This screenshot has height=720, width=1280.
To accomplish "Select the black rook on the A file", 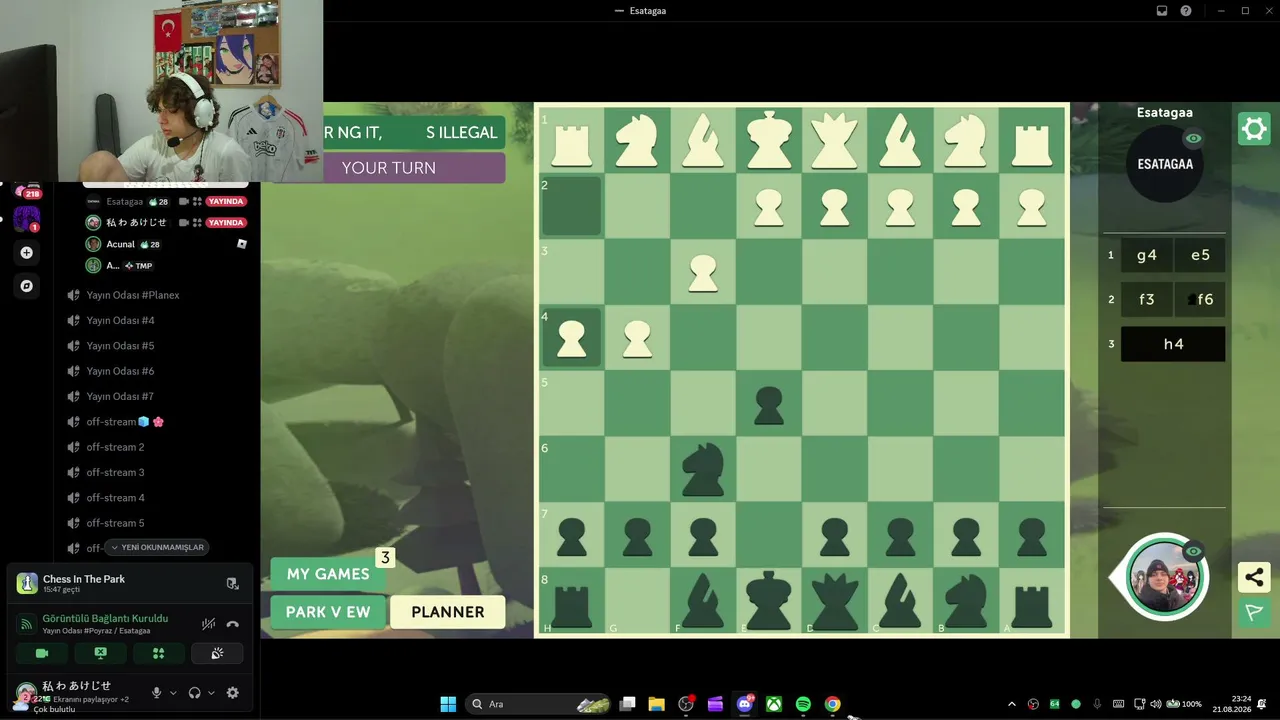I will (1031, 604).
